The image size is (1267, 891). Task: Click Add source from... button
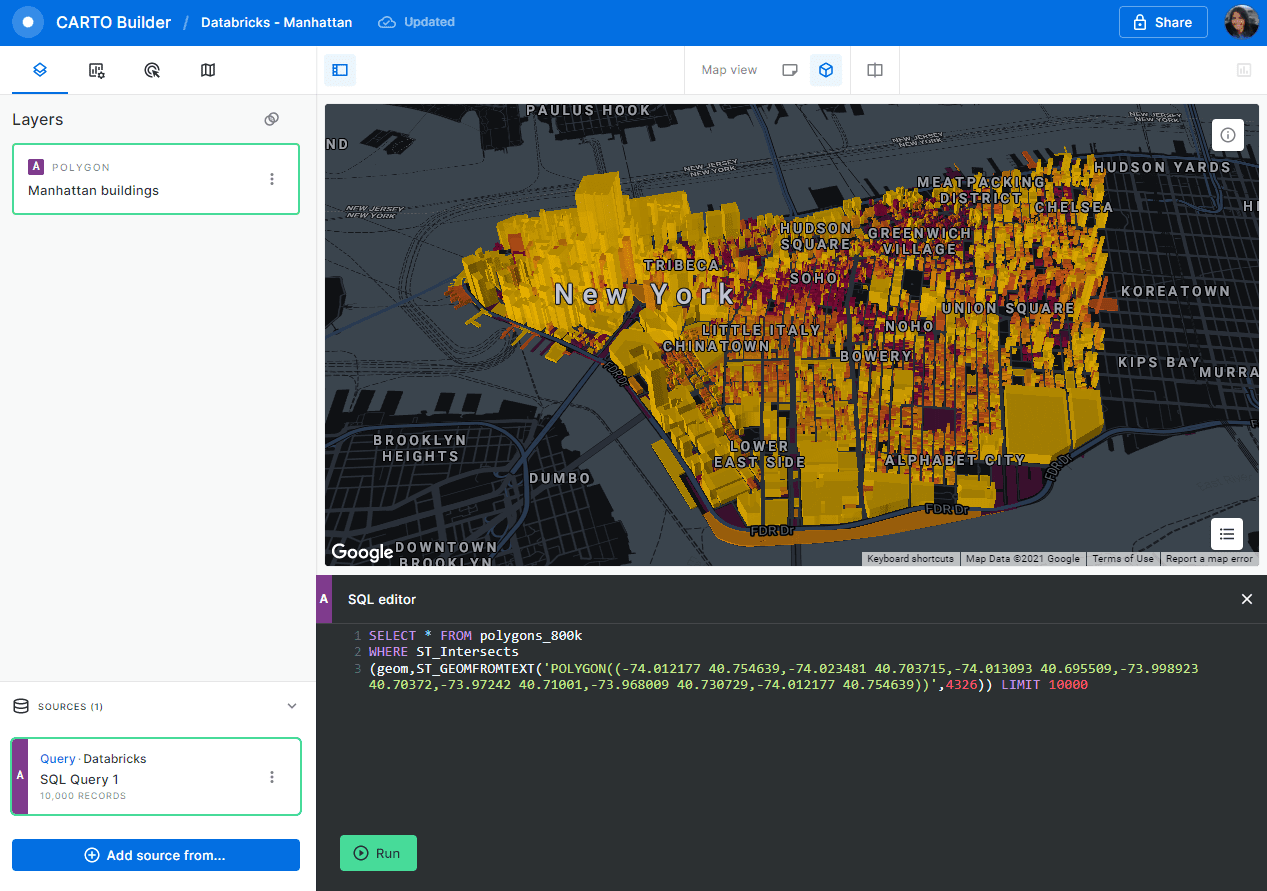click(155, 855)
